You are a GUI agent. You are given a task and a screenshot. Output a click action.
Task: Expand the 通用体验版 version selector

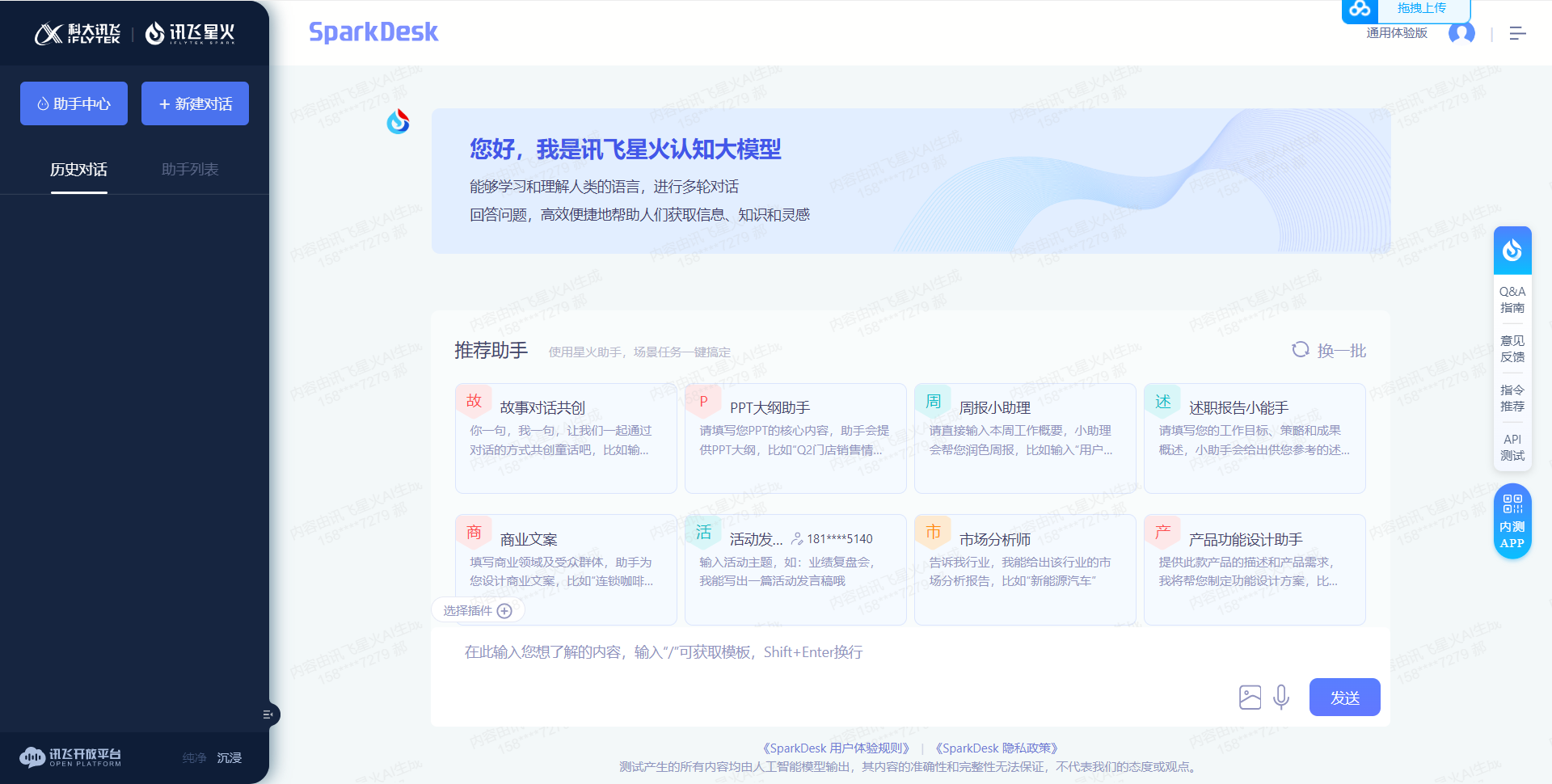(x=1395, y=33)
